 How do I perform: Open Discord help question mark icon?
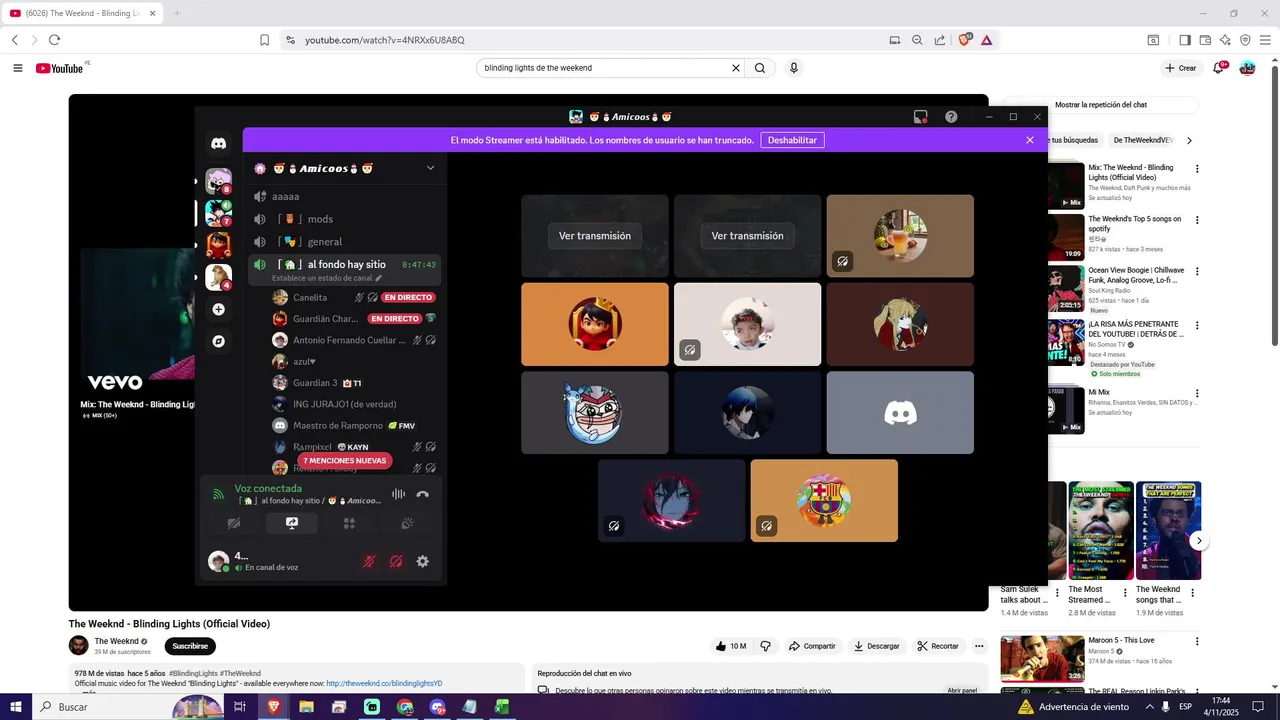coord(951,117)
